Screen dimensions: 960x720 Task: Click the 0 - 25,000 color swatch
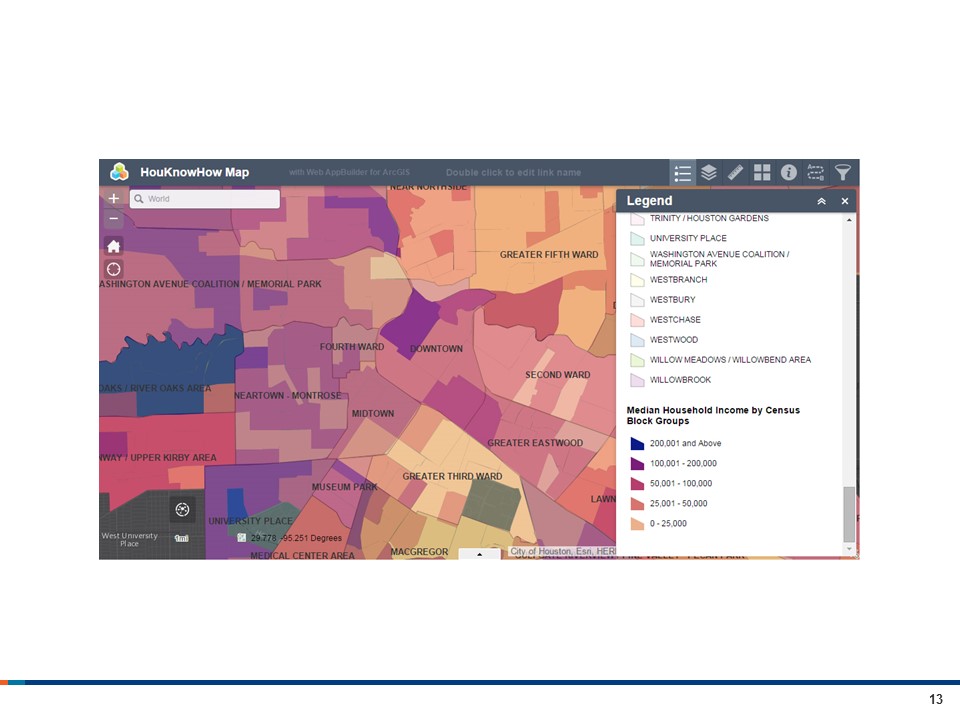click(x=637, y=523)
